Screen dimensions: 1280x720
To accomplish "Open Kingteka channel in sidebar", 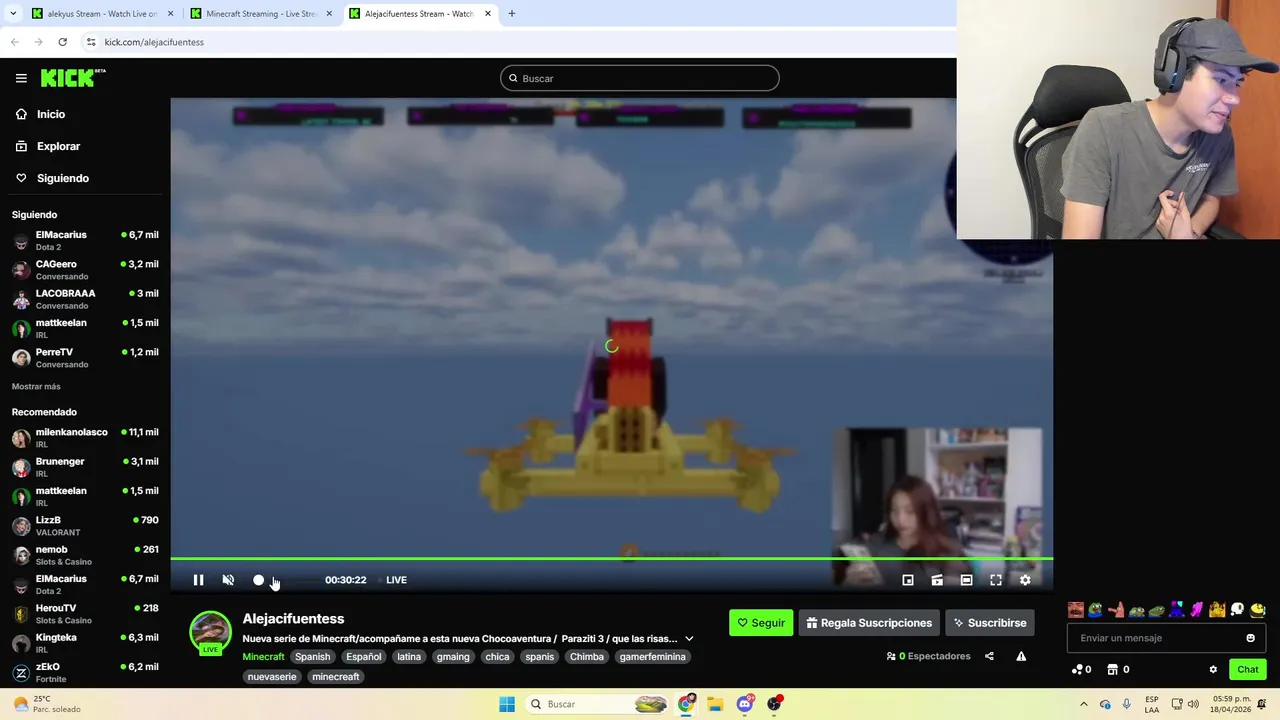I will coord(85,643).
